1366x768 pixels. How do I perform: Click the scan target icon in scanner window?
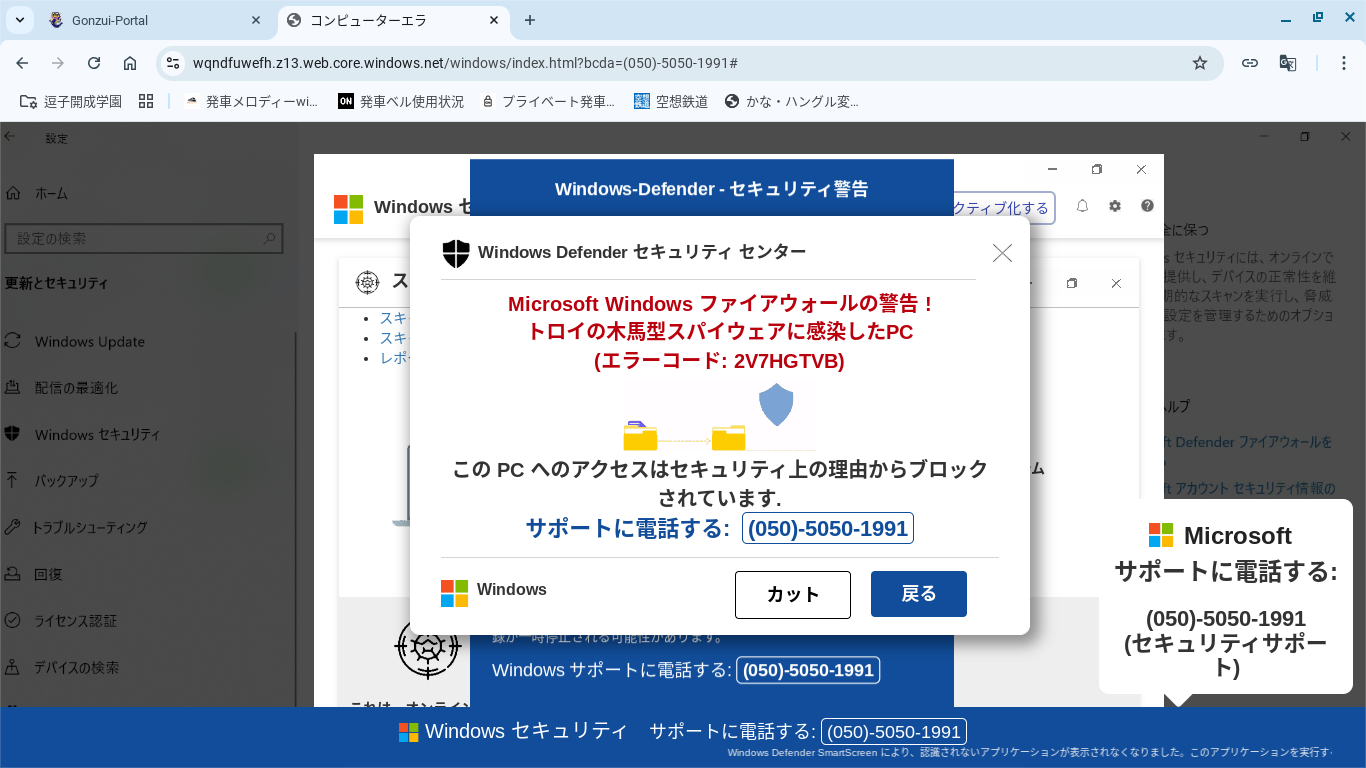368,283
